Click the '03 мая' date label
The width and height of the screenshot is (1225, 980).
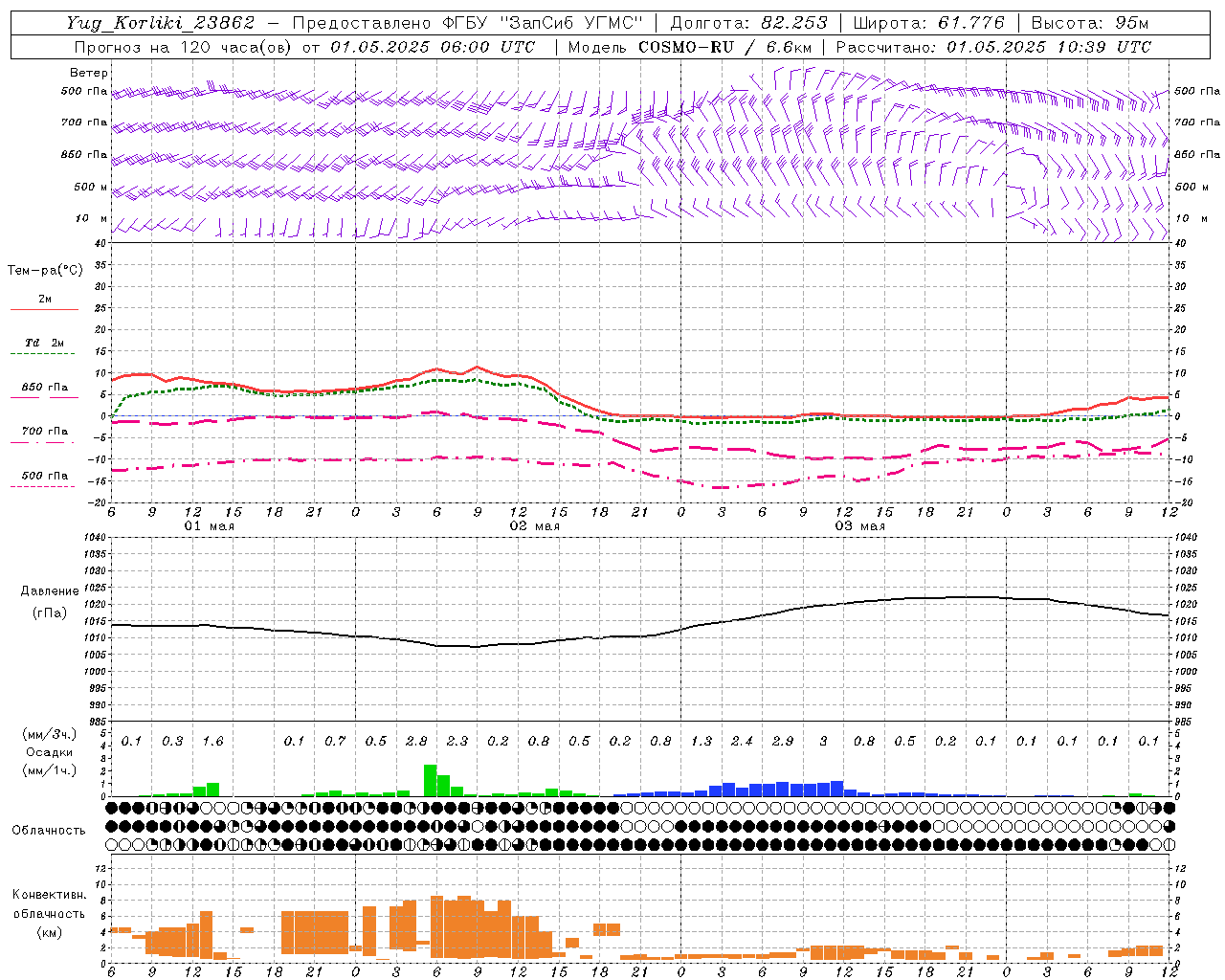[x=859, y=526]
